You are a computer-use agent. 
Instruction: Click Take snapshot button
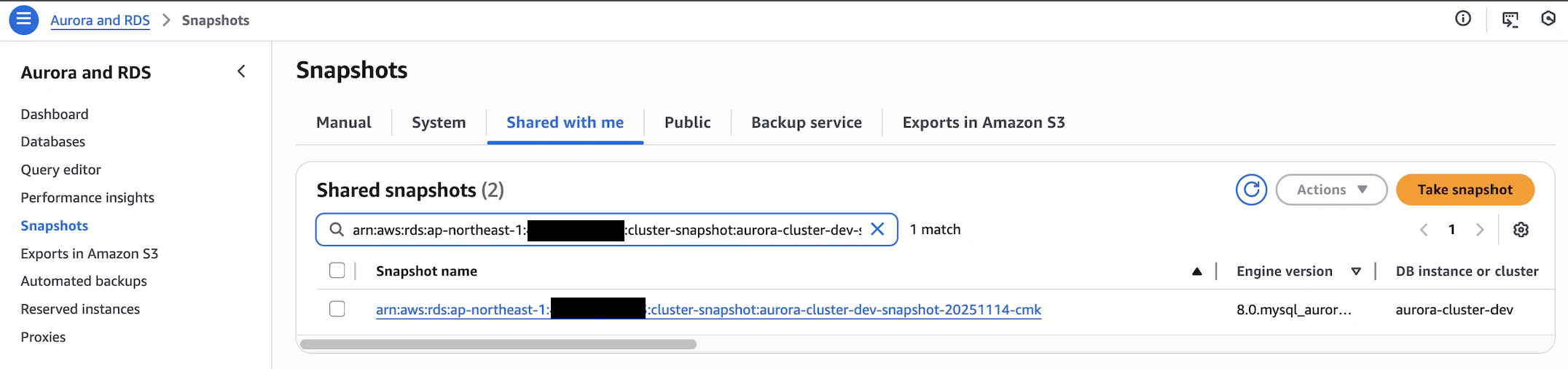pos(1465,190)
